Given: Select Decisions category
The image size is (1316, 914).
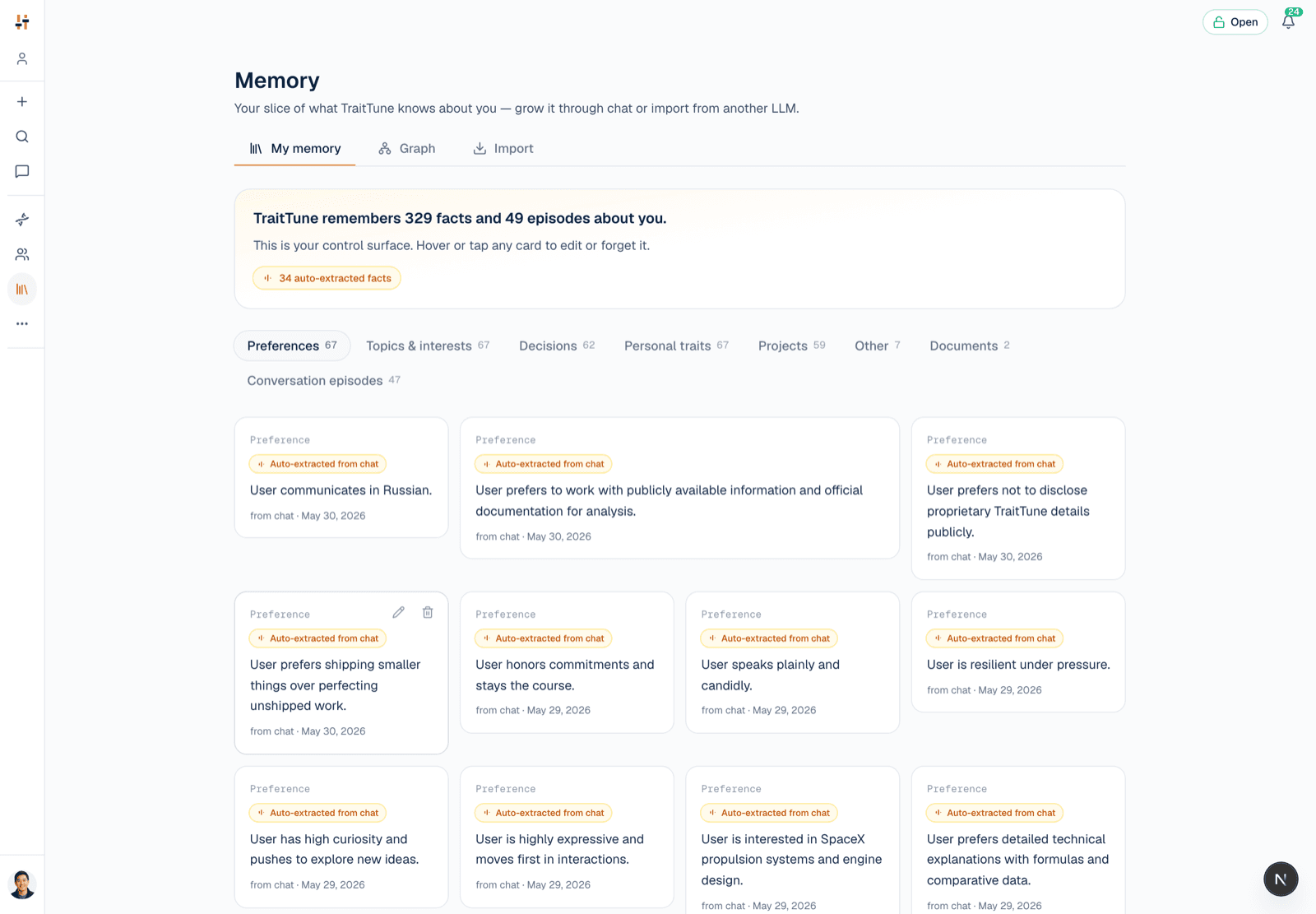Looking at the screenshot, I should 557,346.
